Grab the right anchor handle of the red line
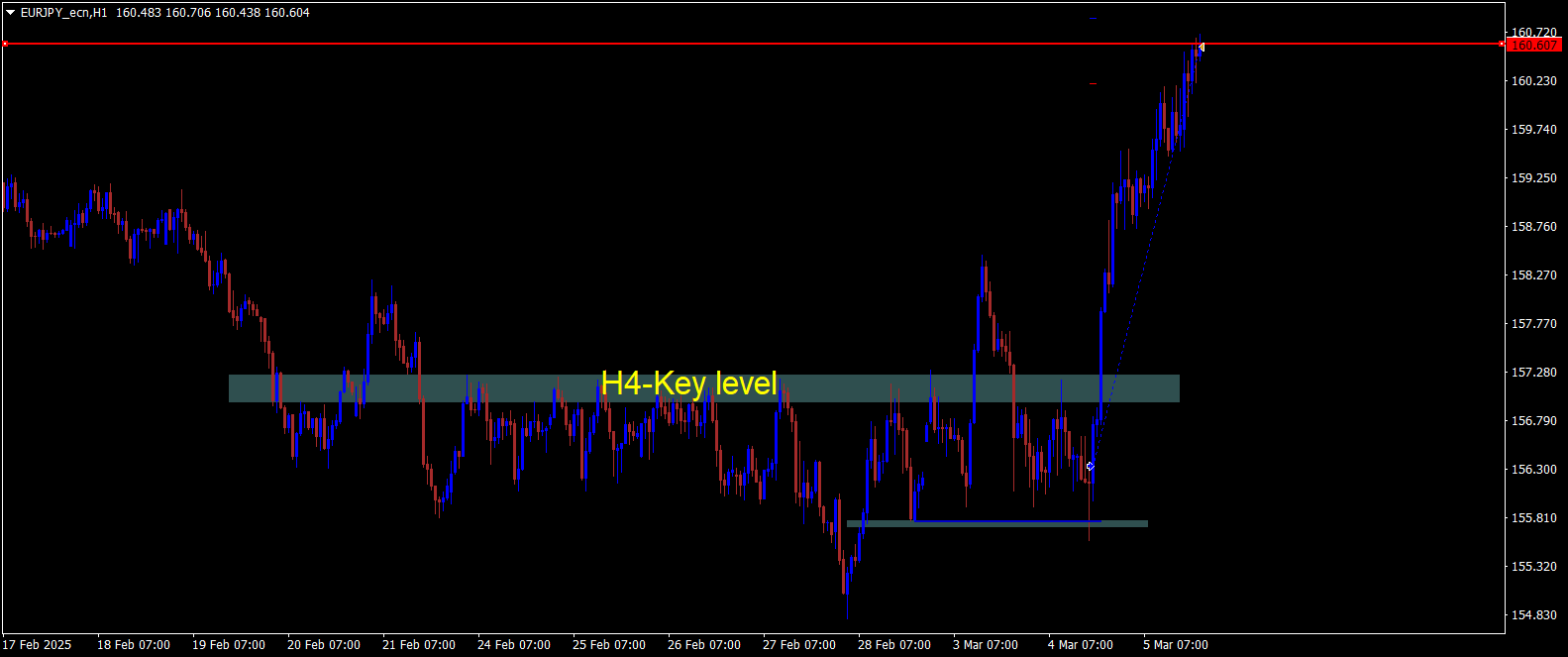This screenshot has height=657, width=1568. pos(1503,44)
